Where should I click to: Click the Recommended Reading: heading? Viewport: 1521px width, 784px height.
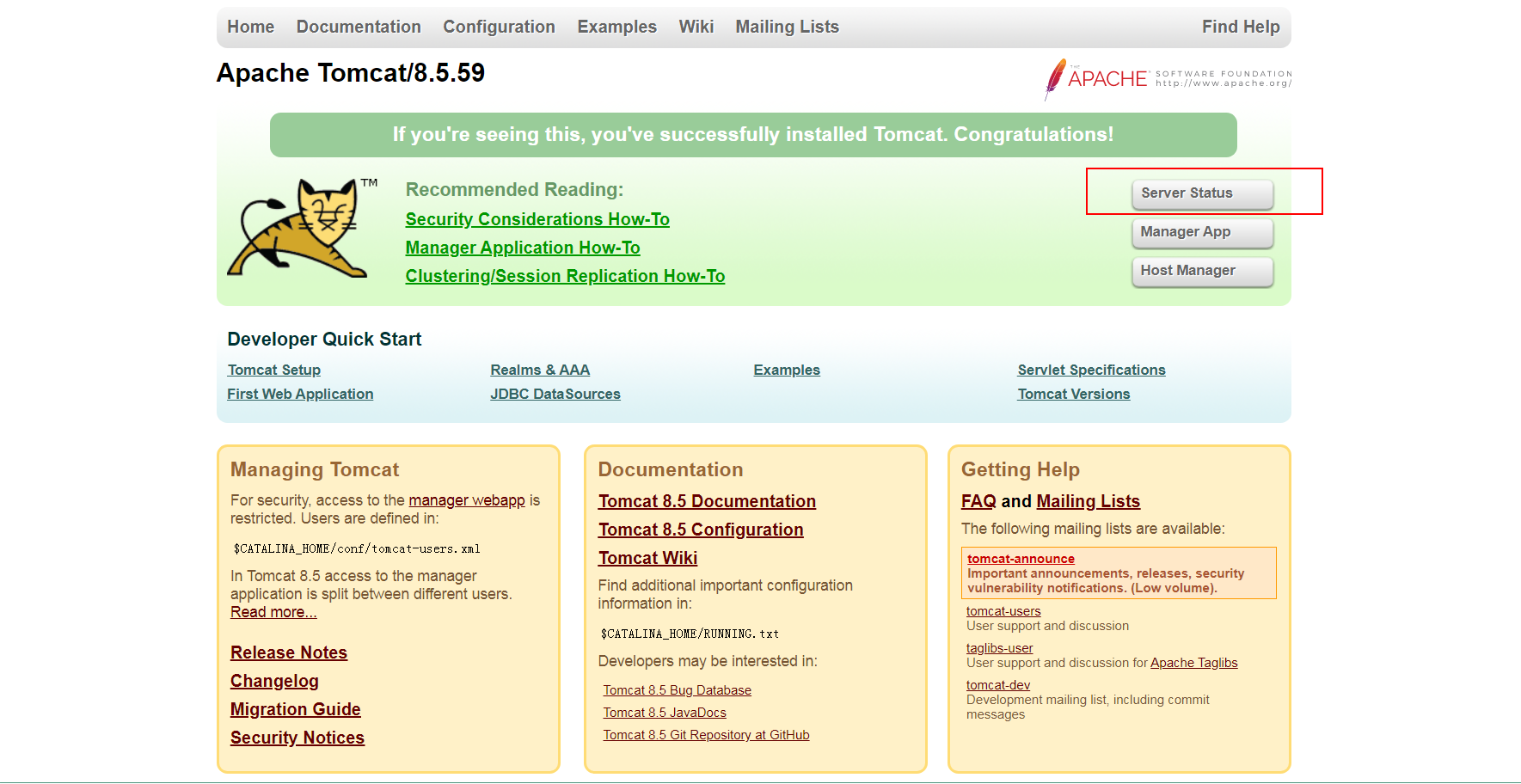[x=514, y=189]
